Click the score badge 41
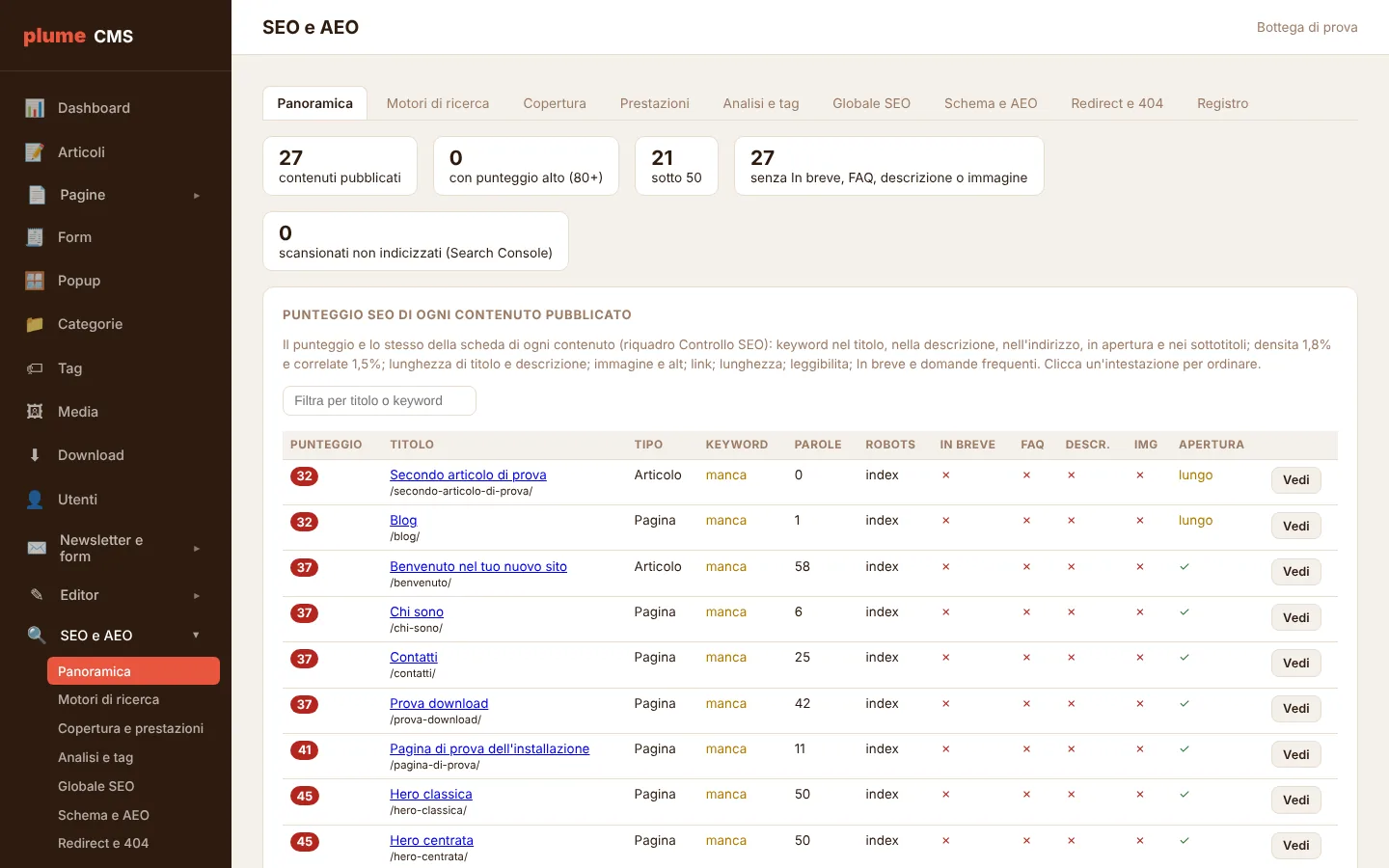Viewport: 1389px width, 868px height. [305, 750]
